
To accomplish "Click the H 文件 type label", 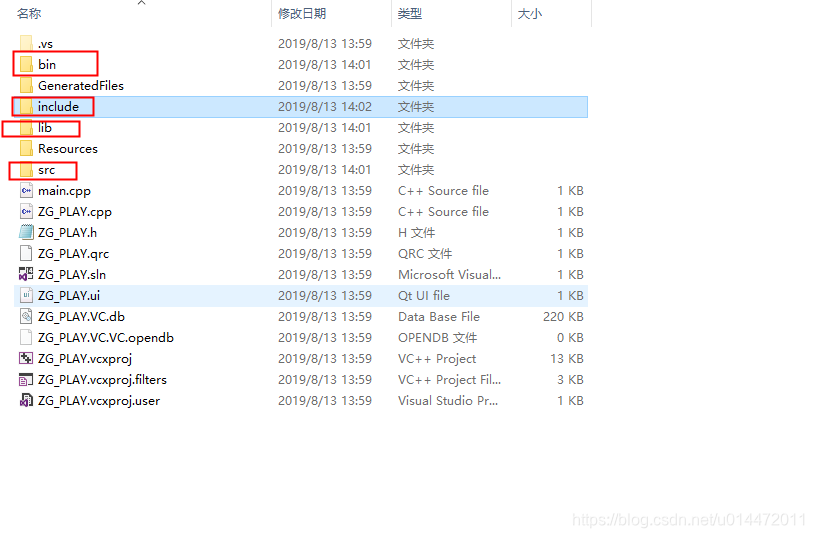I will [x=417, y=233].
